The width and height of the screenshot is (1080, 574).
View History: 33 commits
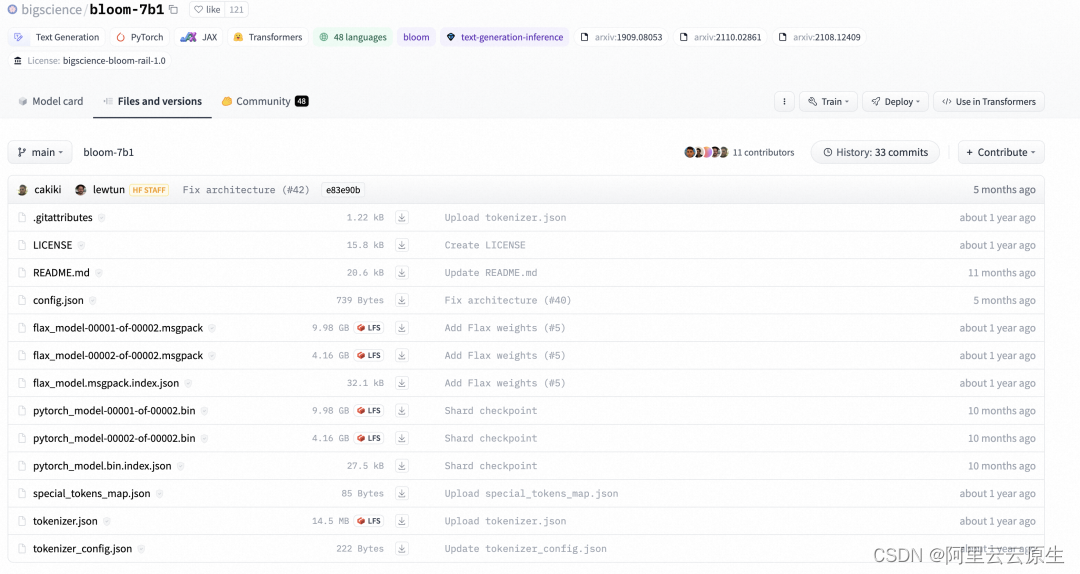(x=875, y=152)
